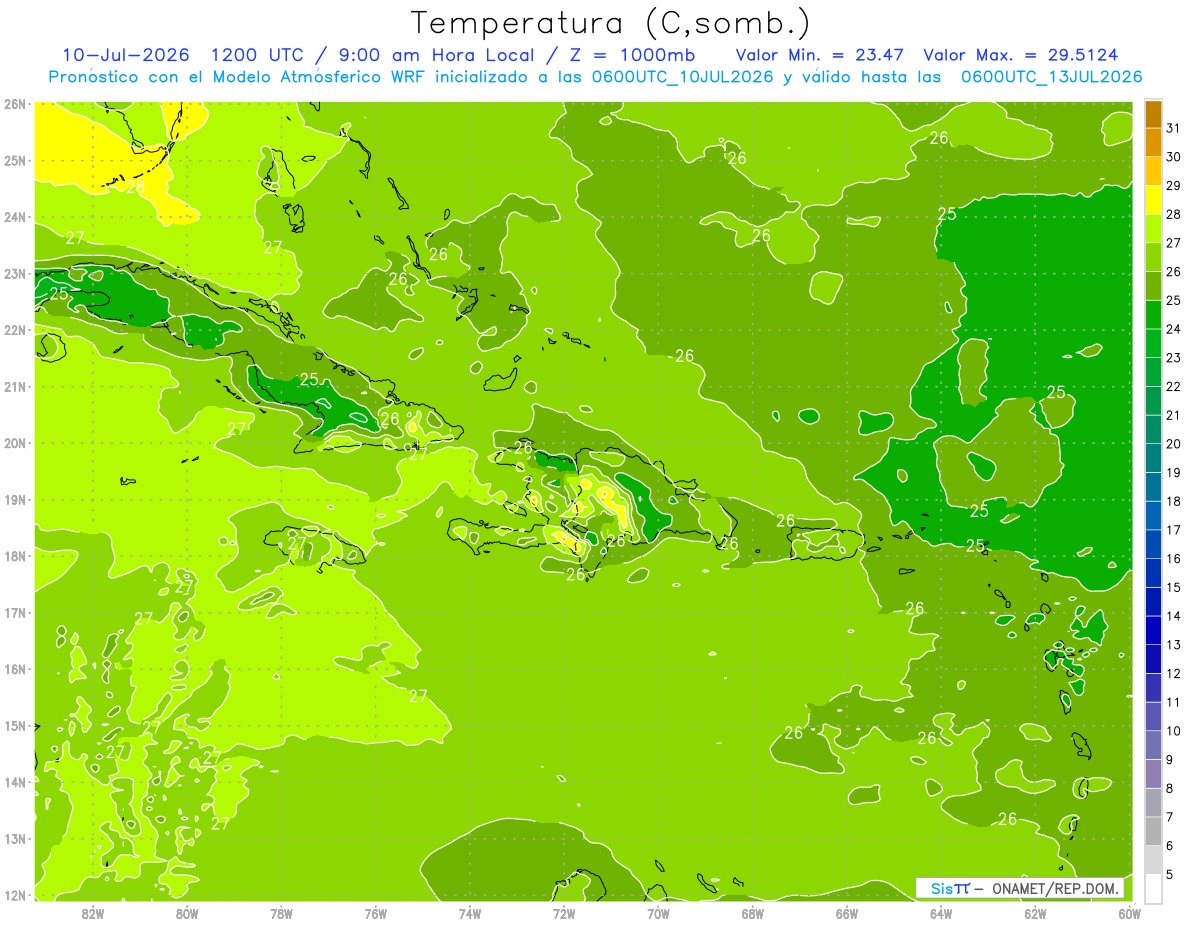Screen dimensions: 1200x927
Task: Click the title "Temperatura (C,somb.)"
Action: pos(611,24)
